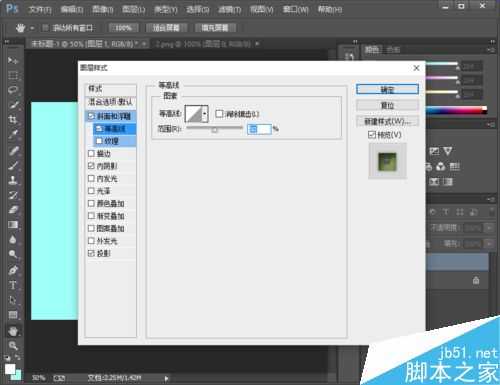The width and height of the screenshot is (500, 385).
Task: Select the Hand tool in toolbox
Action: click(13, 331)
